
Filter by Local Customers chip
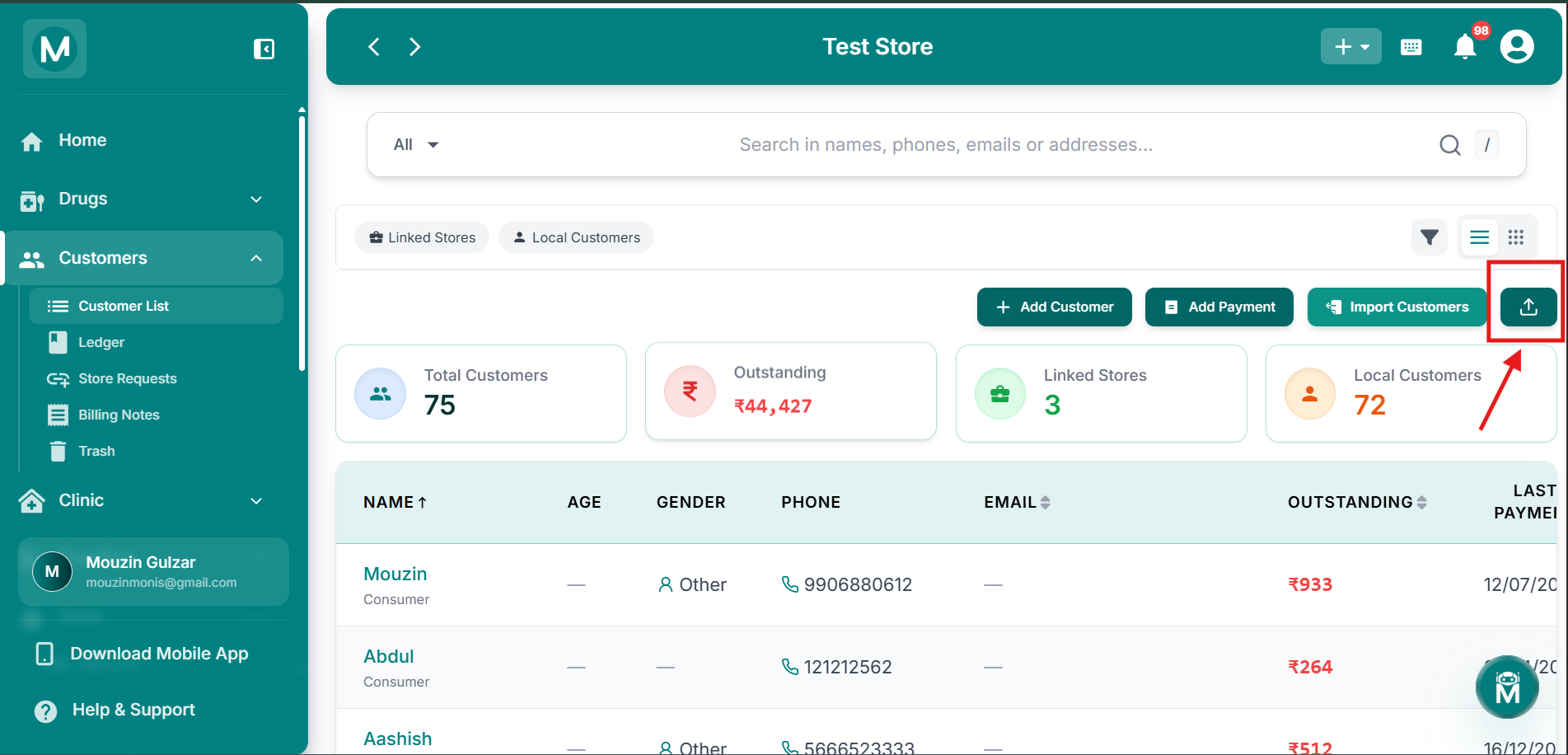click(x=576, y=237)
